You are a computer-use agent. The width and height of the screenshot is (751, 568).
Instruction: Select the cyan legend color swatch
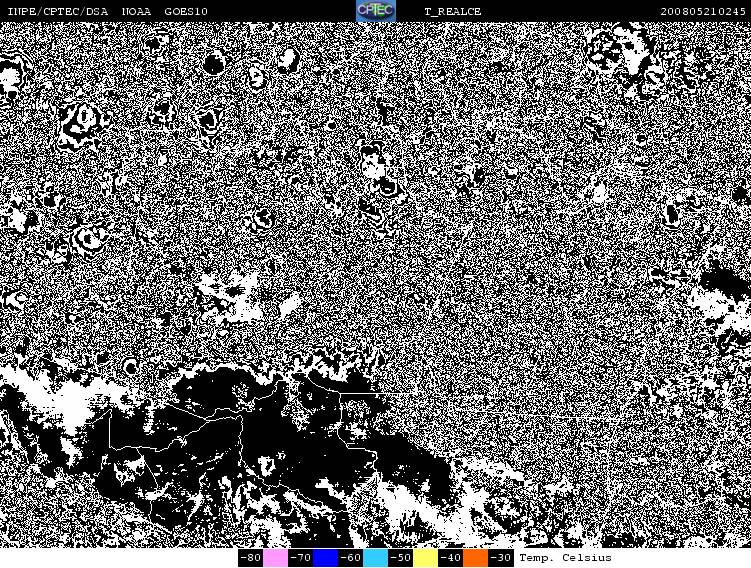pos(375,558)
